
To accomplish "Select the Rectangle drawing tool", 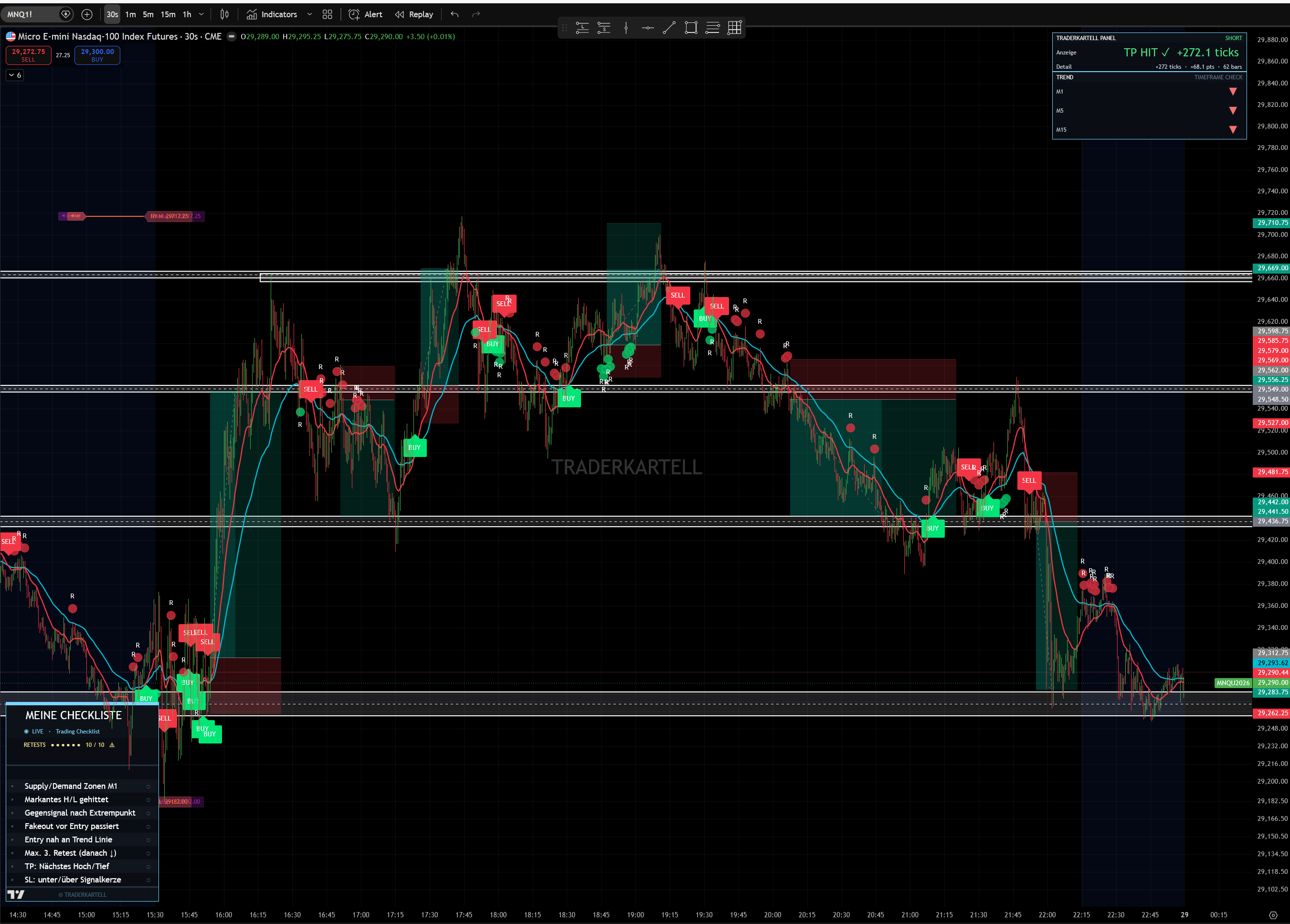I will coord(690,27).
